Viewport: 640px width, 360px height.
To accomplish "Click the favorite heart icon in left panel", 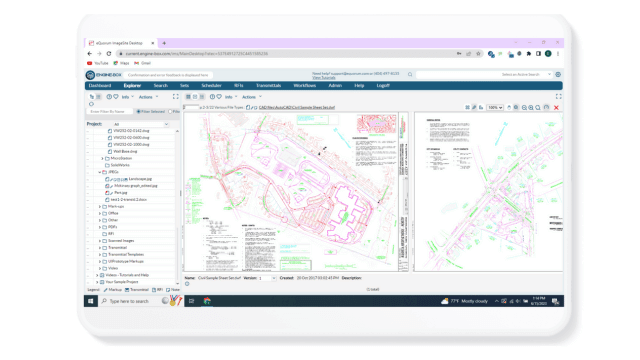I will [116, 97].
